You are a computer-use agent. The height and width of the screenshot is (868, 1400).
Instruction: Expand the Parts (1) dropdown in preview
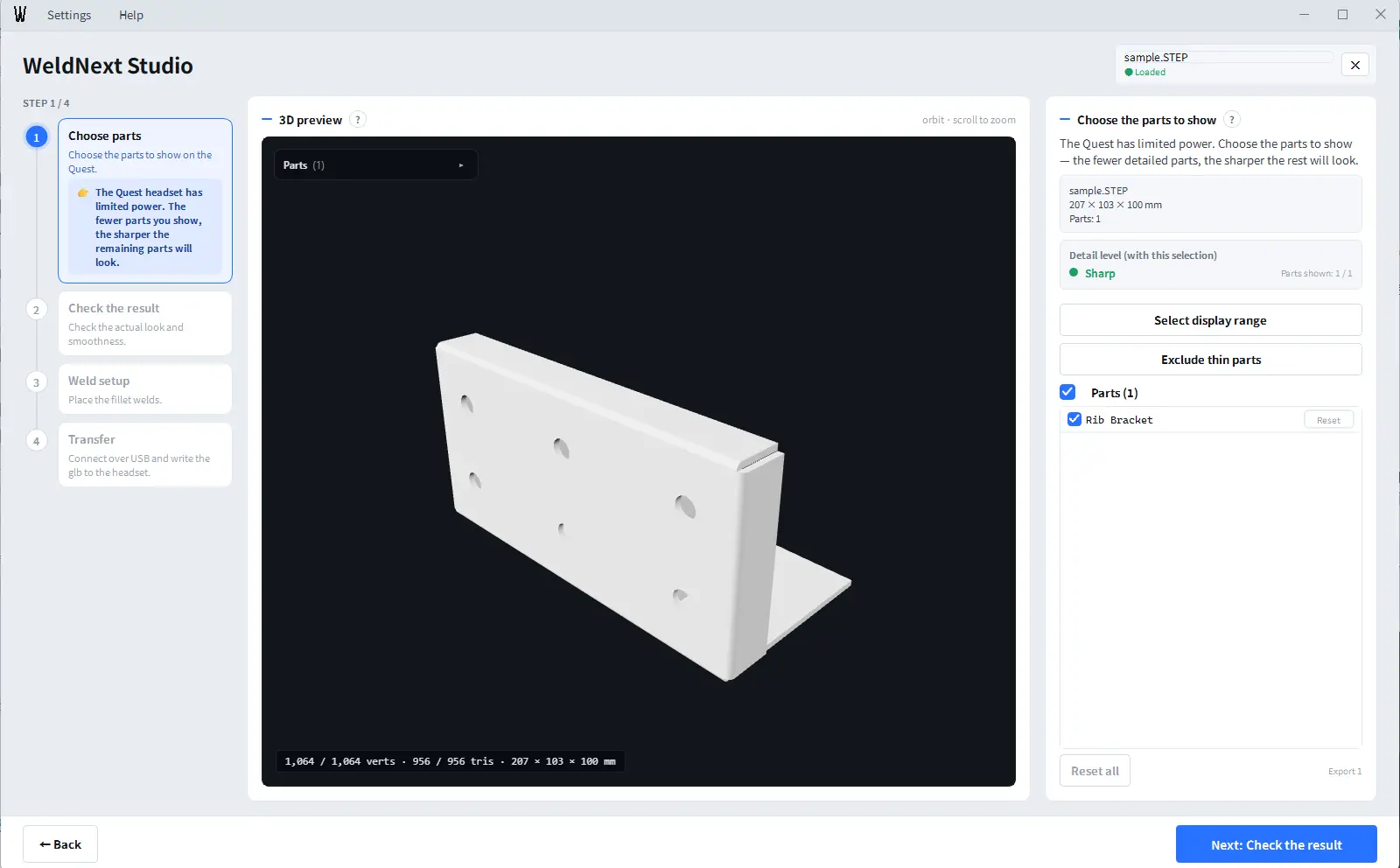point(376,165)
